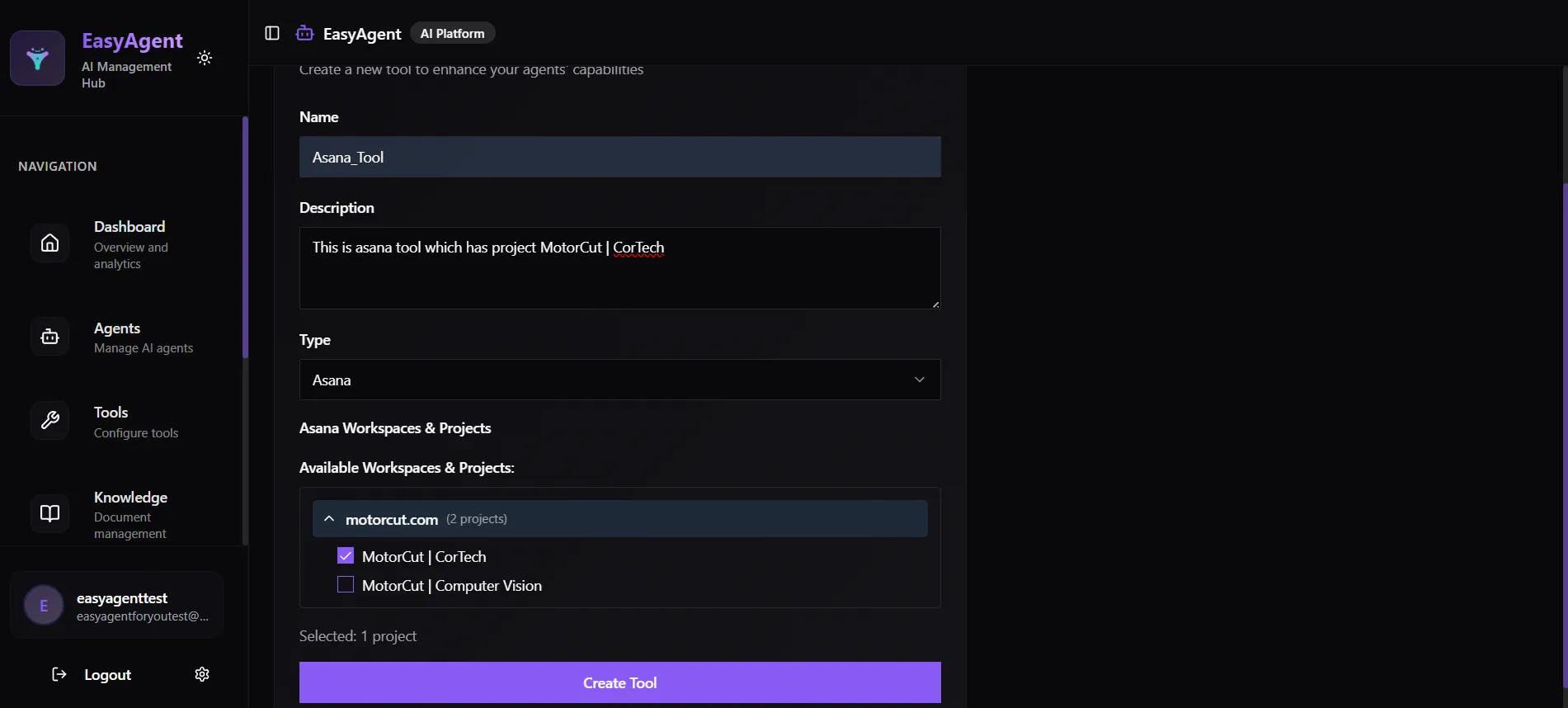Open the Type dropdown showing Asana

619,380
